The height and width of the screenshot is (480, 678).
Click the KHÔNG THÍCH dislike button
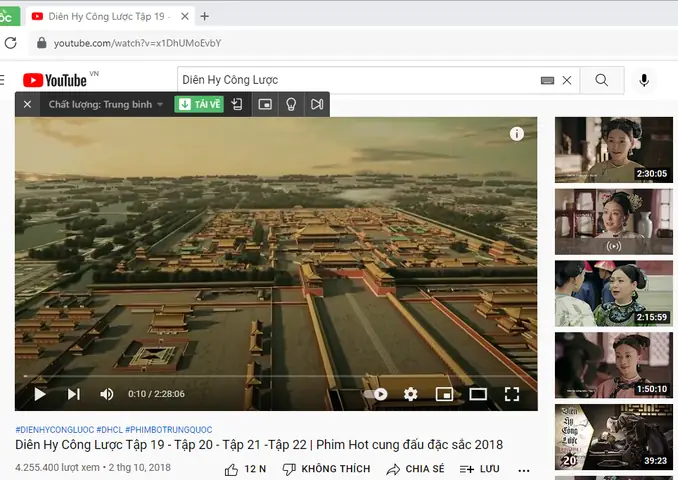click(x=326, y=469)
